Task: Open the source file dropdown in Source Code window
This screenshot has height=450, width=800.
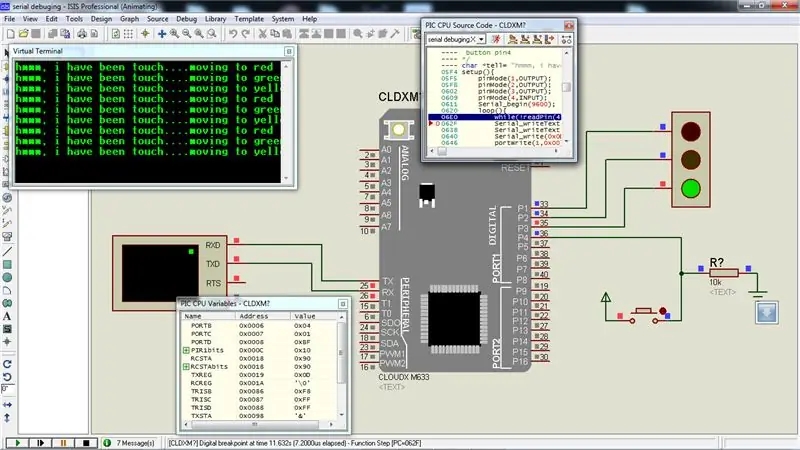Action: coord(481,39)
